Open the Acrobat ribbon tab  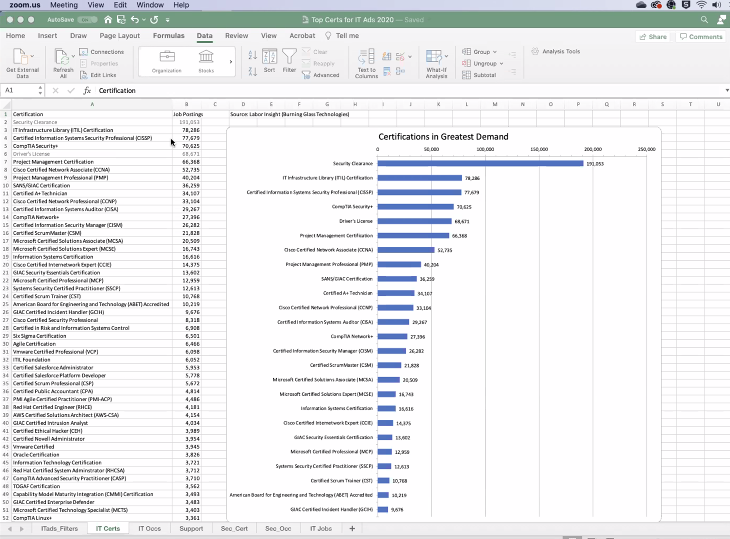tap(302, 35)
